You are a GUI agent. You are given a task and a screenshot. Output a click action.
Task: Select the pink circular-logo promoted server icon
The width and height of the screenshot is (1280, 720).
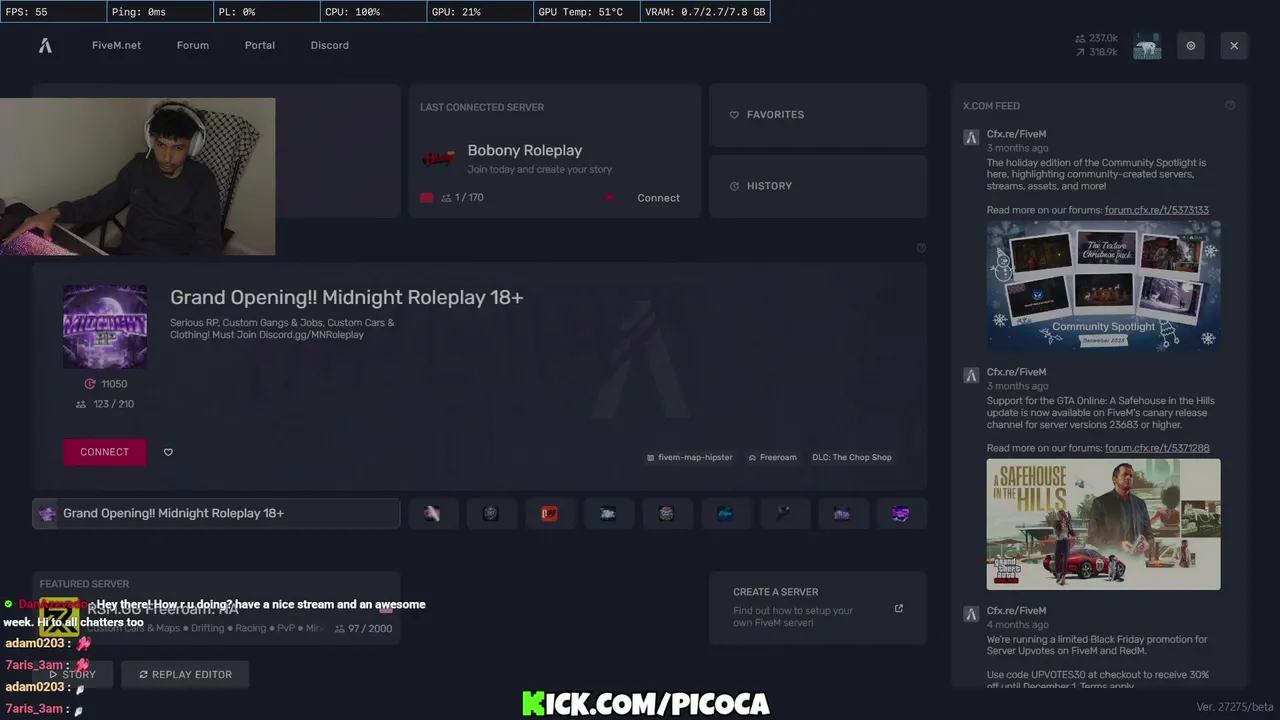pyautogui.click(x=666, y=513)
